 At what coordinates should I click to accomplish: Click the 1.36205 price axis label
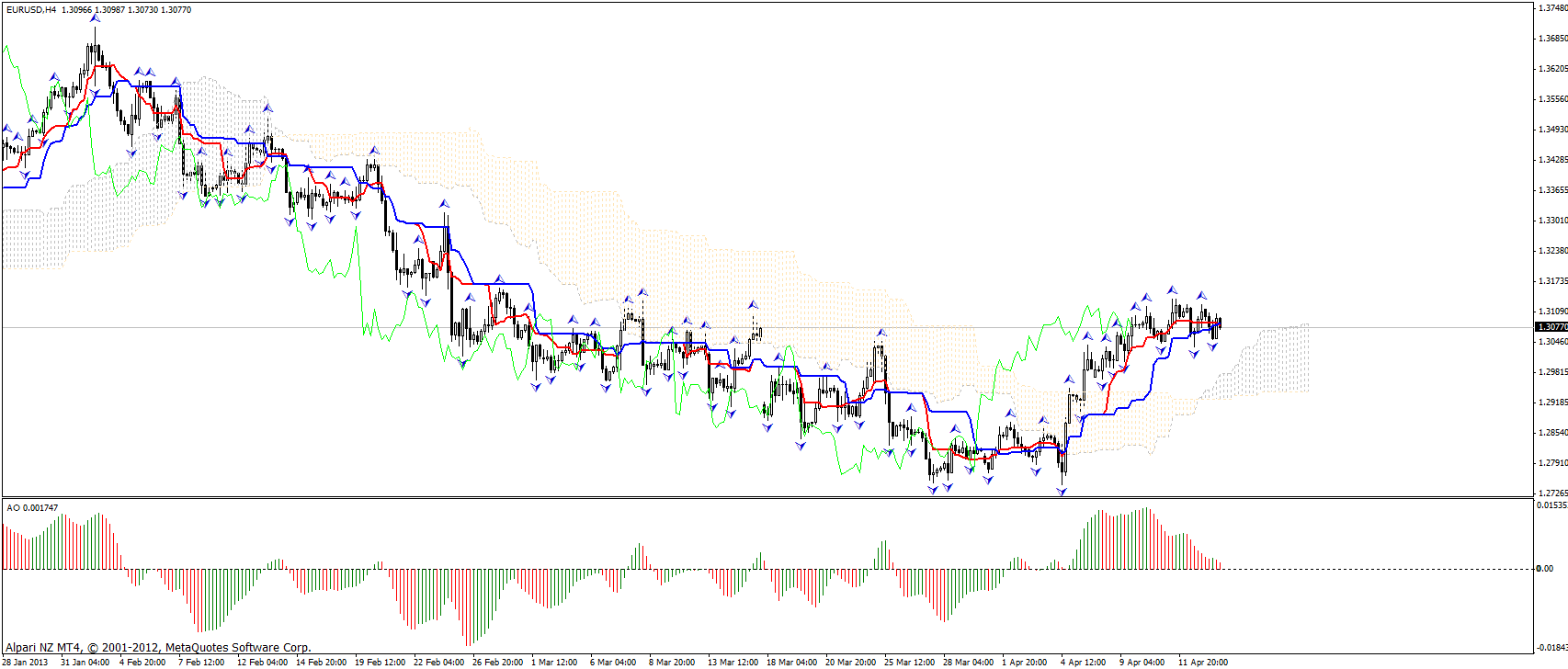tap(1551, 69)
